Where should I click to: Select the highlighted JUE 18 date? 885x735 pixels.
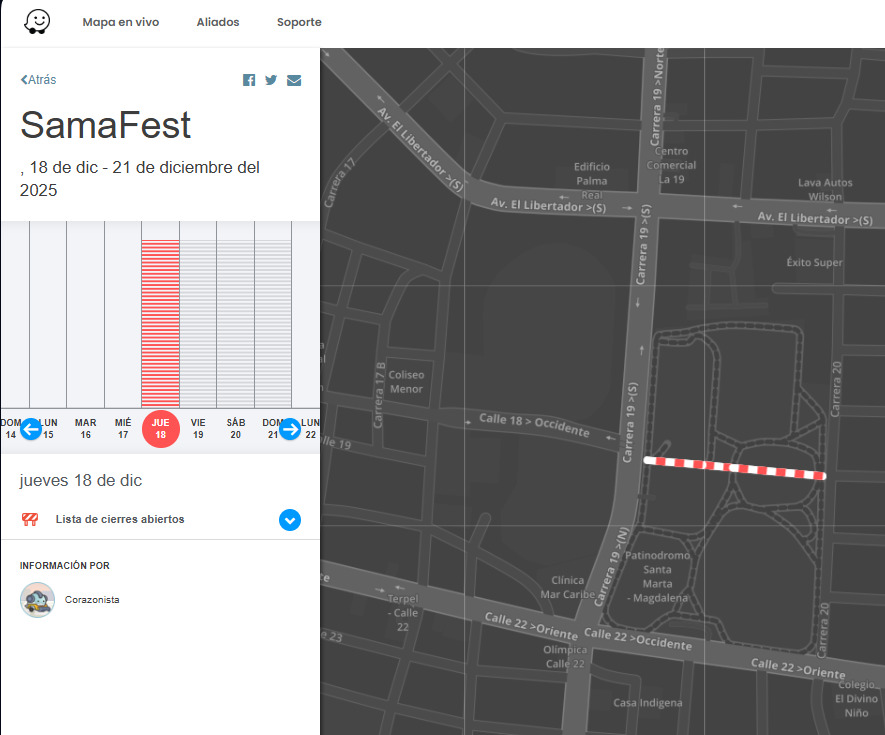point(160,429)
